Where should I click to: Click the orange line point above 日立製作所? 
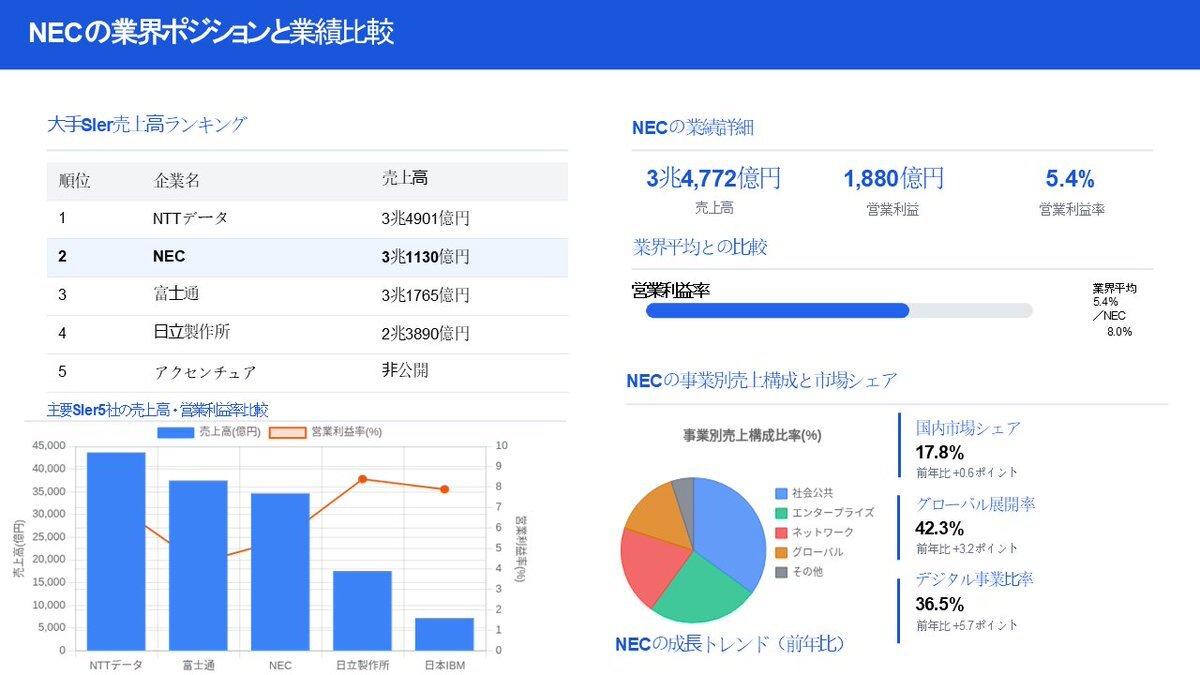coord(362,479)
